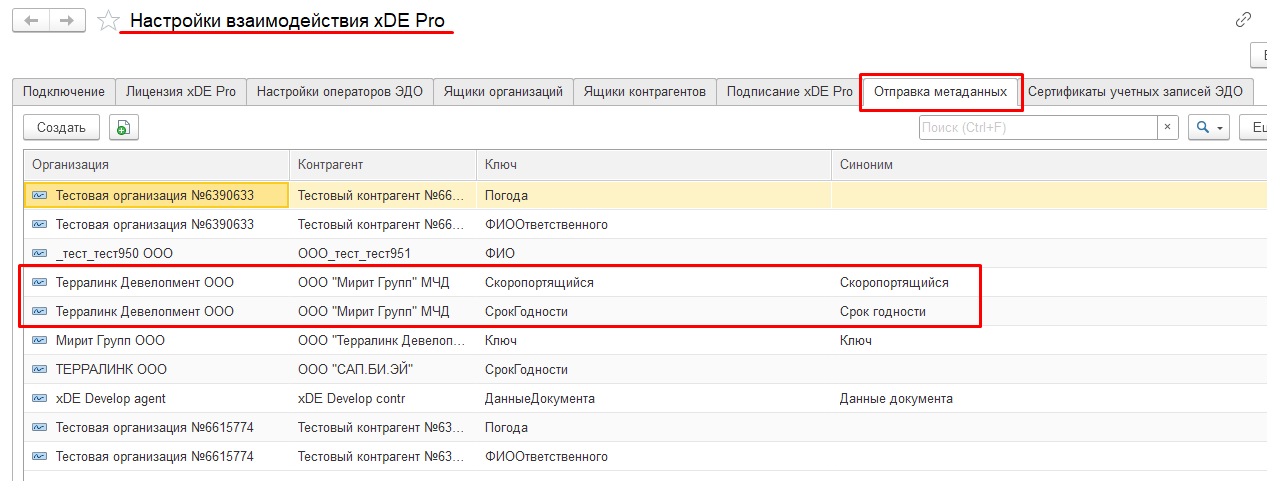Click the row icon for Мирит Групп ООО

point(40,340)
